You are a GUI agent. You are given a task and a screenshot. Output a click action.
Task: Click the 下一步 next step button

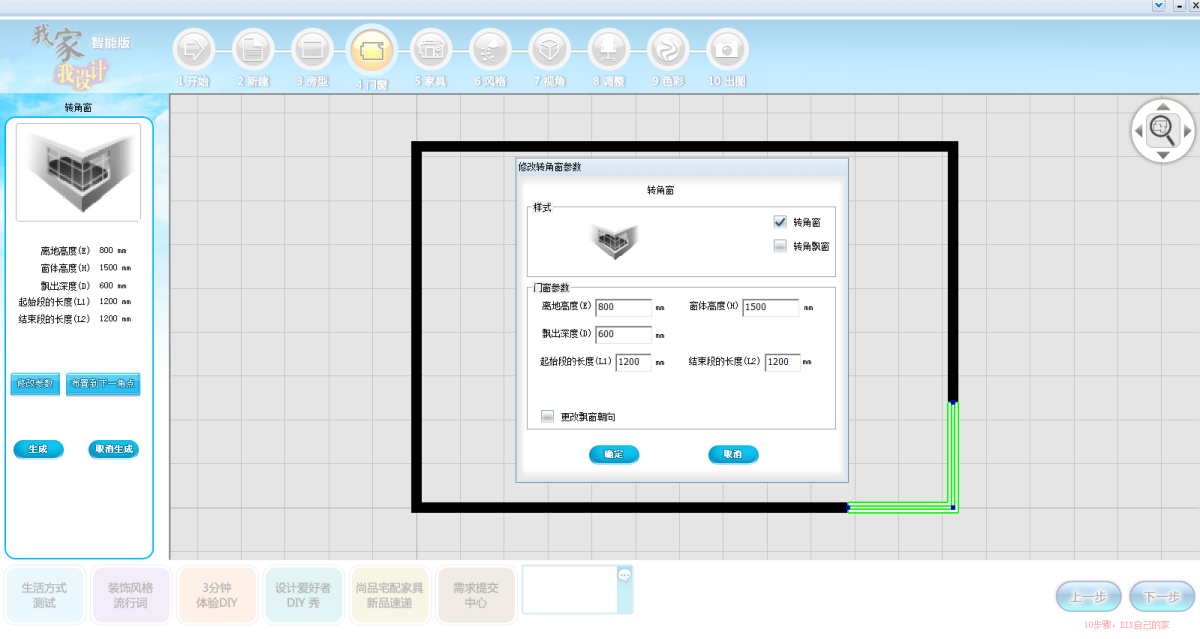click(1161, 597)
